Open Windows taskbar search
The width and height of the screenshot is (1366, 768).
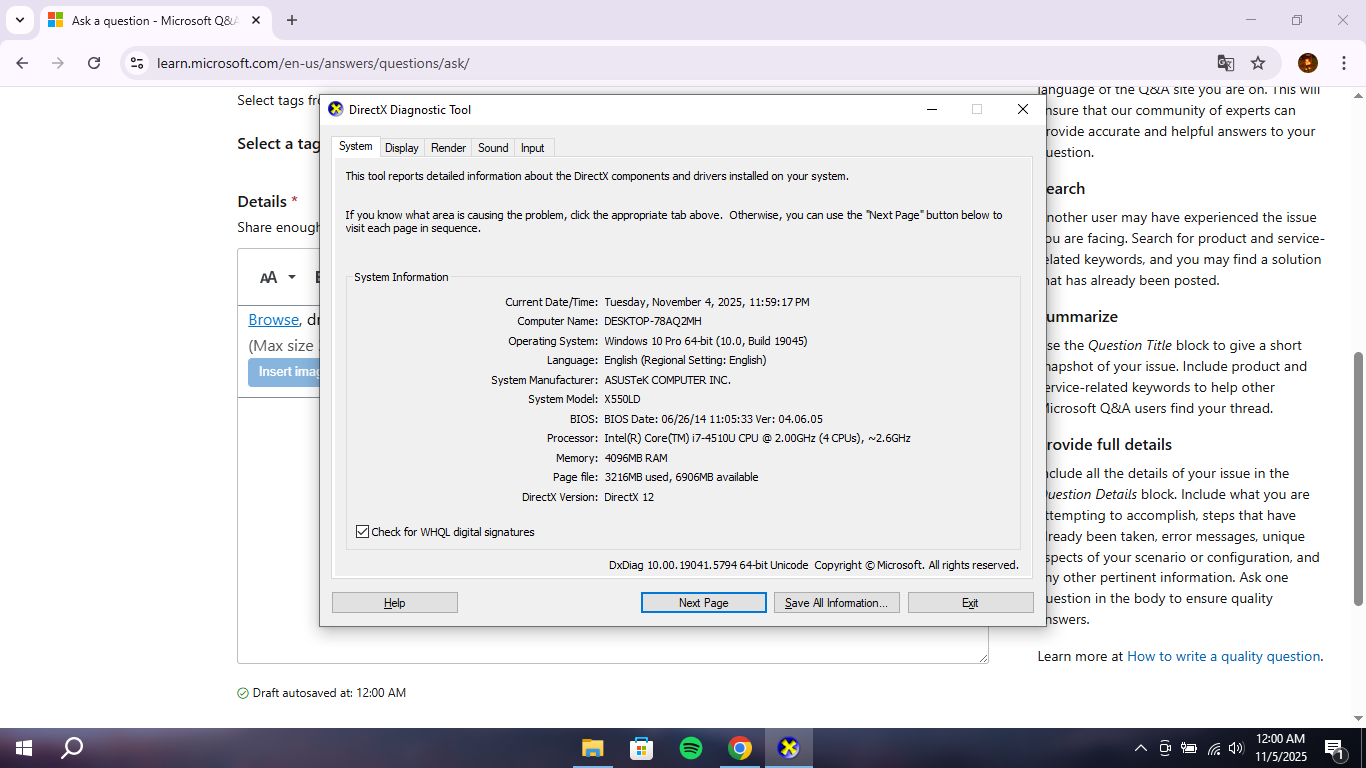click(x=72, y=748)
